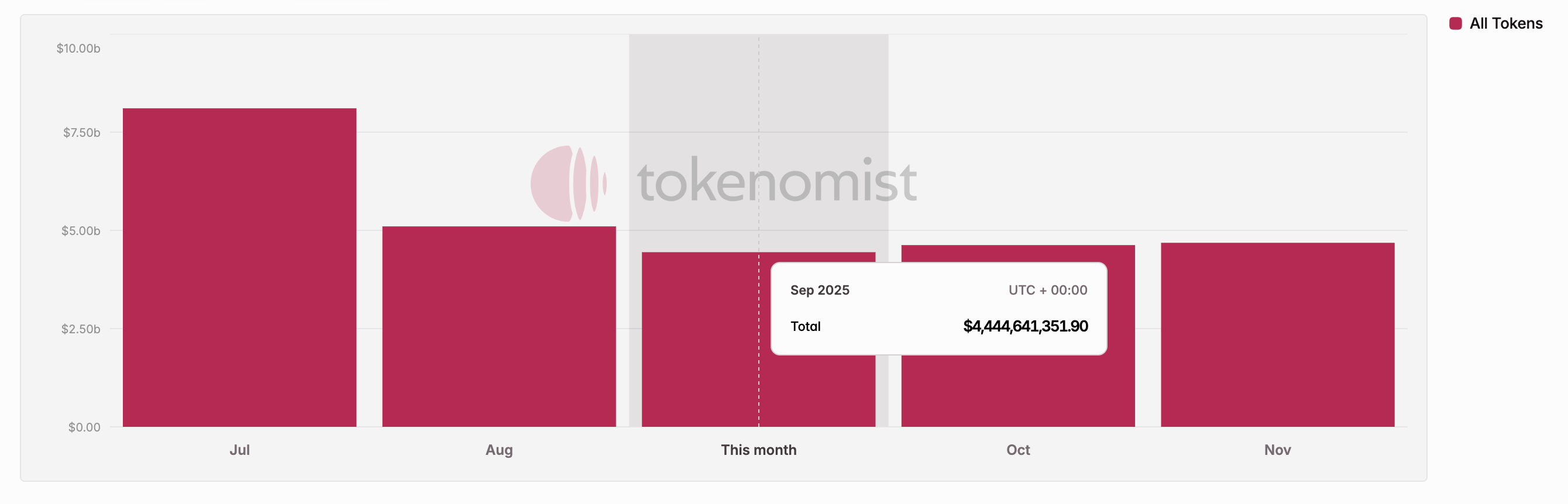Click the tokenomist watermark text

776,182
